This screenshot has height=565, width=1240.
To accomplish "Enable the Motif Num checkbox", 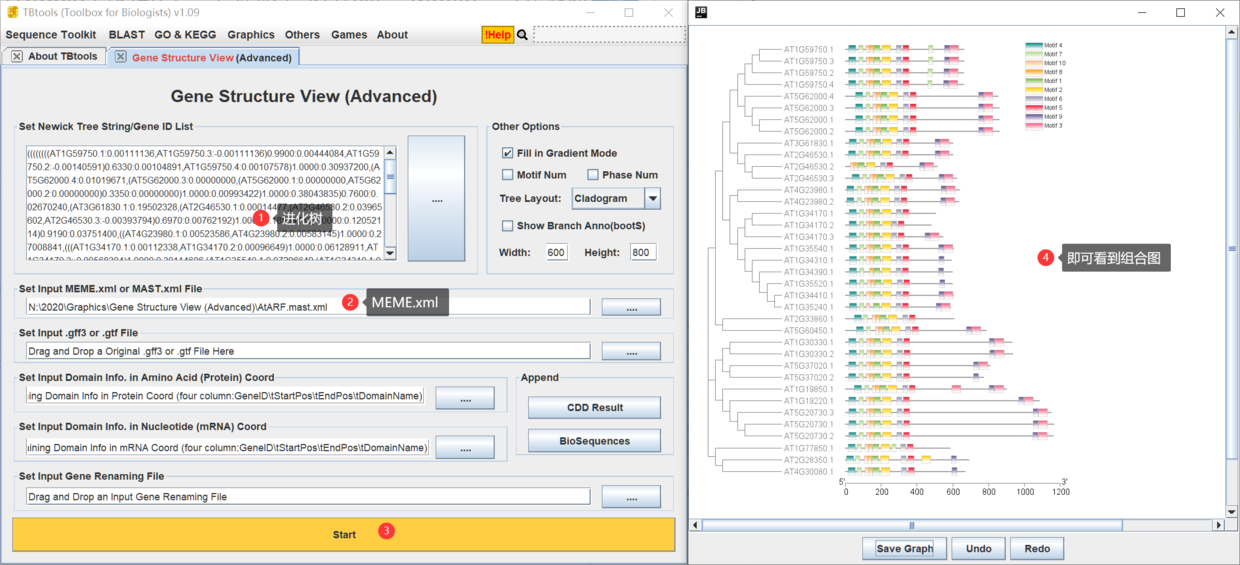I will tap(508, 175).
